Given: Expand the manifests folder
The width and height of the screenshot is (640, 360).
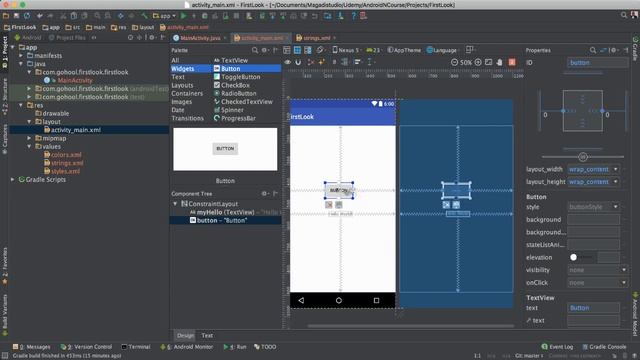Looking at the screenshot, I should coord(21,56).
